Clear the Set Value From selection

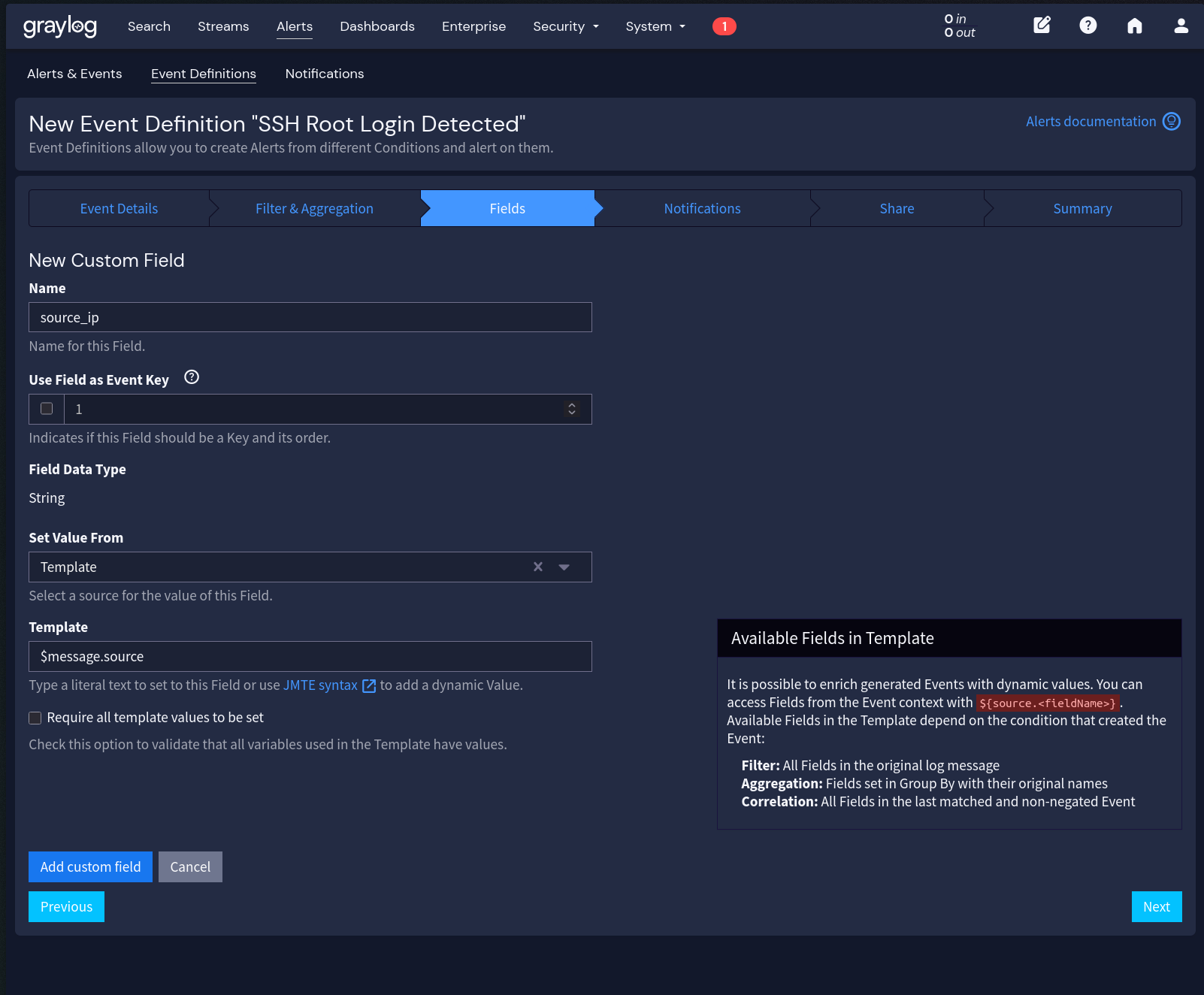click(538, 567)
